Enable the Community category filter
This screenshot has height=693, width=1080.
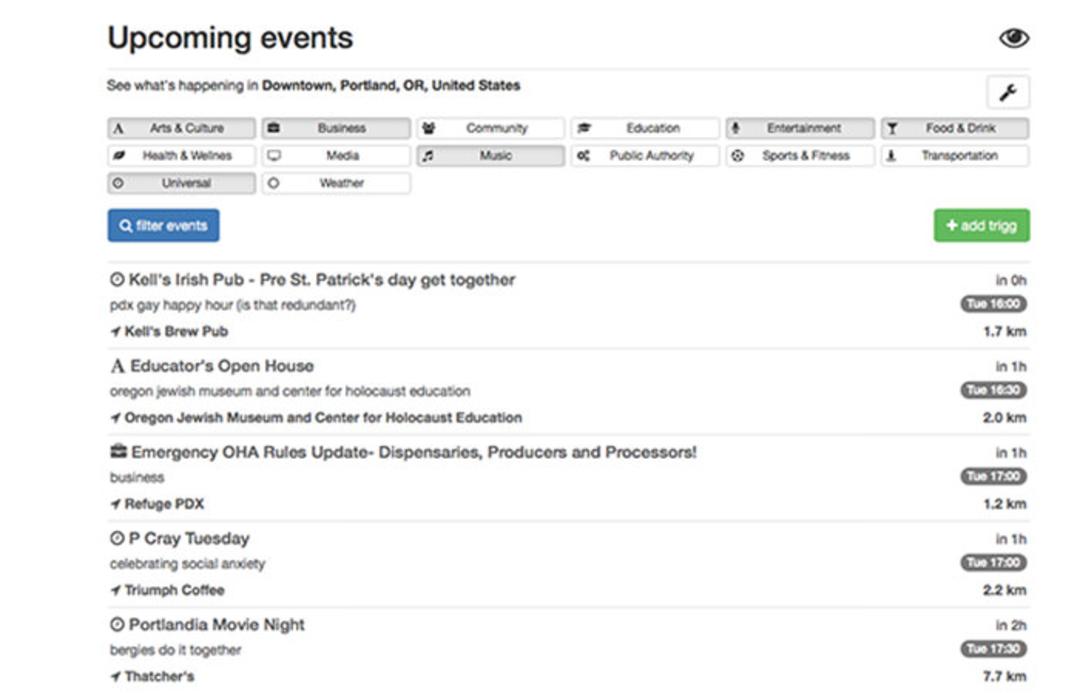[490, 128]
